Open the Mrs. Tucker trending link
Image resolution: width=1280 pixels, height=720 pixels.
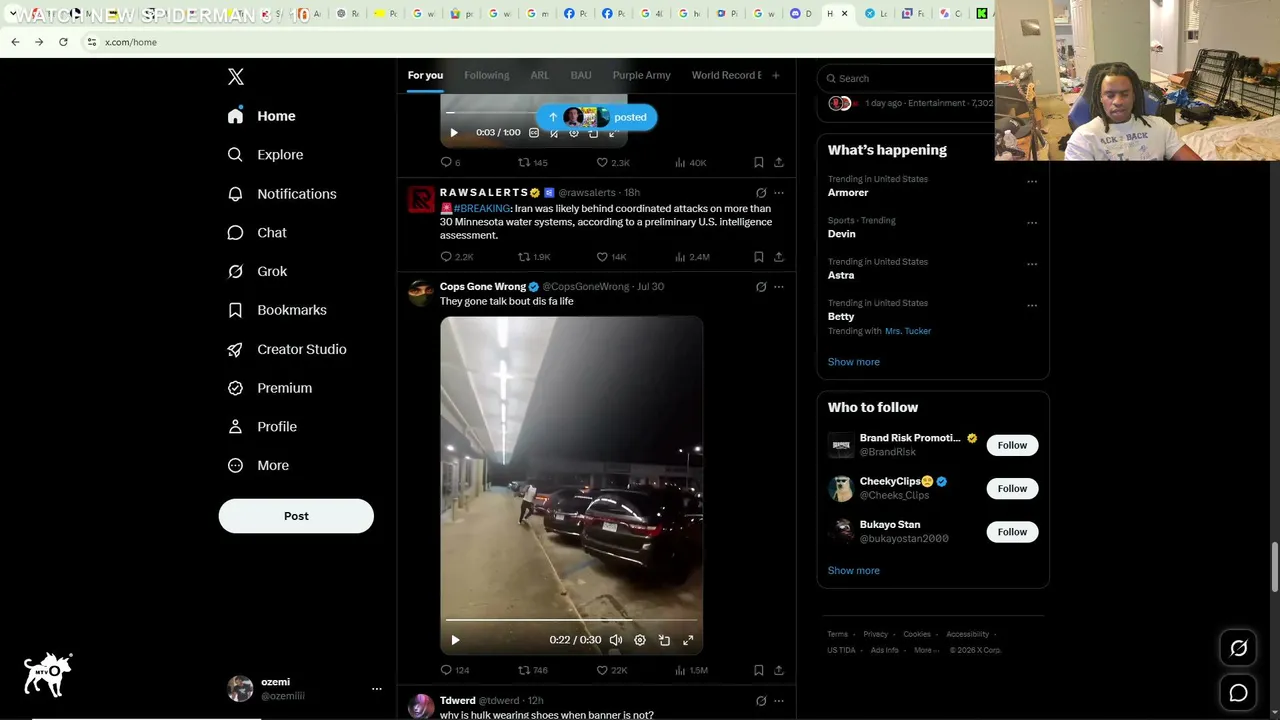pos(908,331)
